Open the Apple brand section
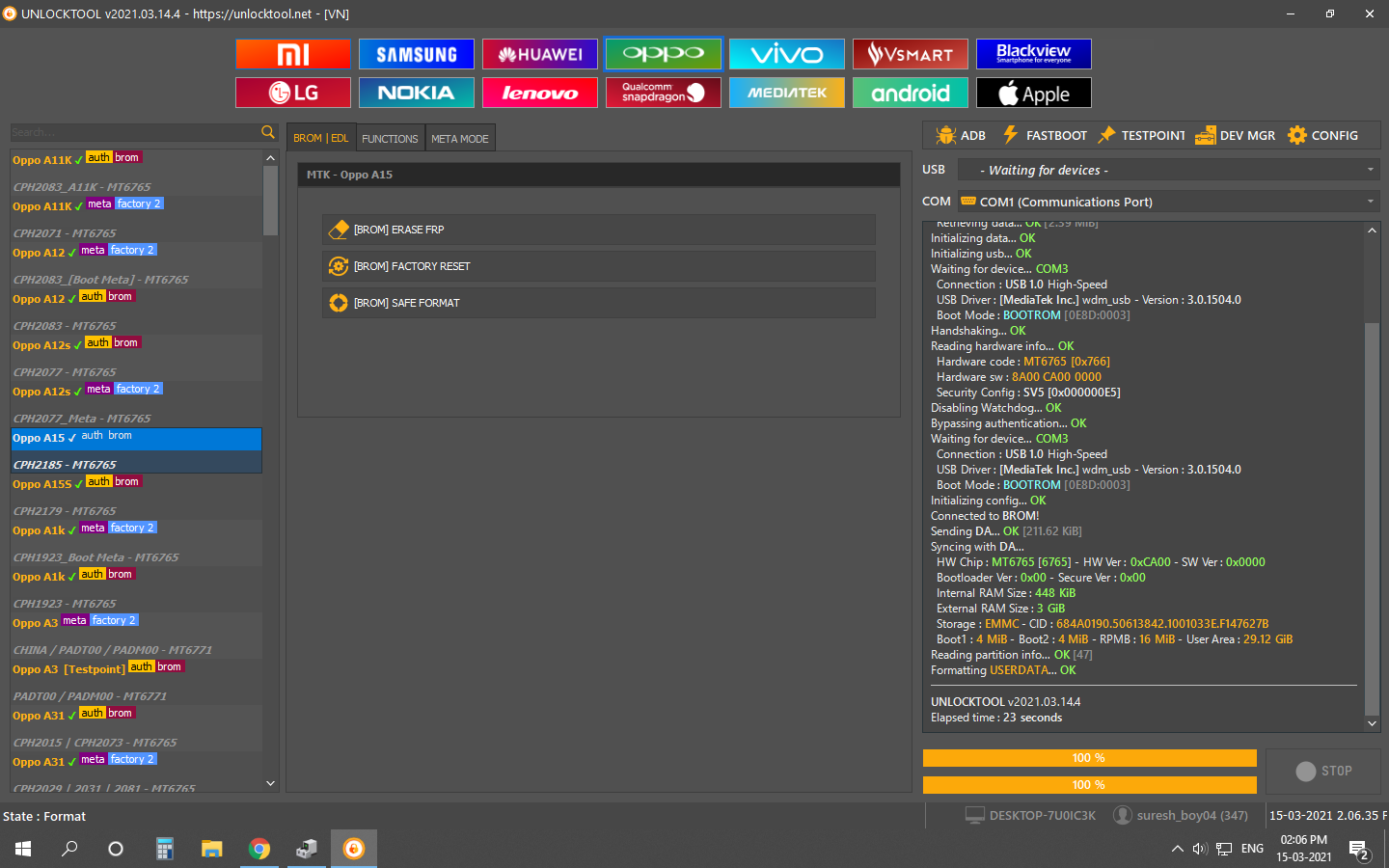This screenshot has width=1389, height=868. tap(1034, 93)
